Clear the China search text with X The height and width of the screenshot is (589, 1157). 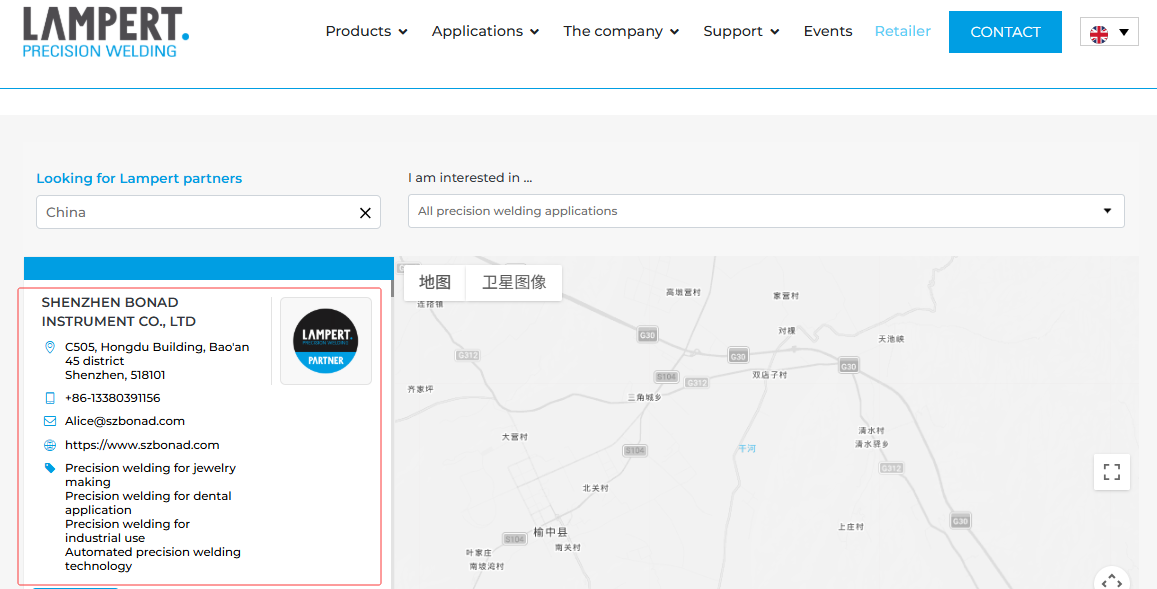point(365,213)
